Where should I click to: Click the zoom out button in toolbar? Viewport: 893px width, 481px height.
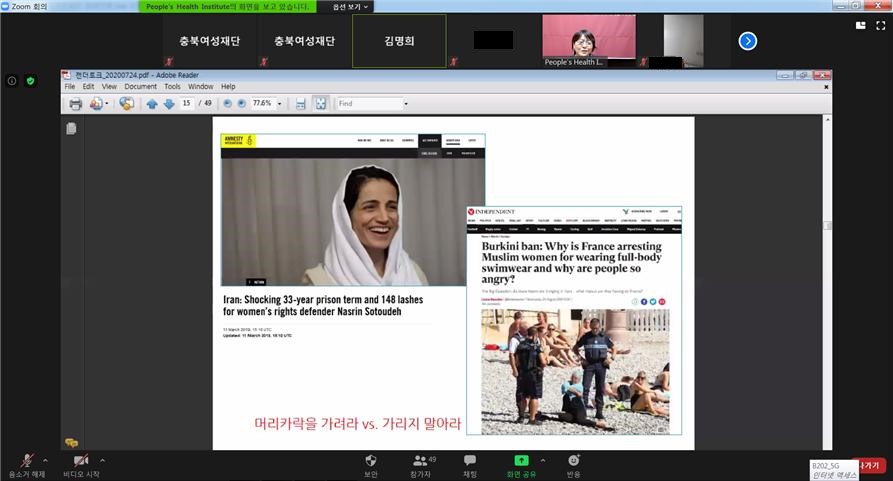click(227, 104)
